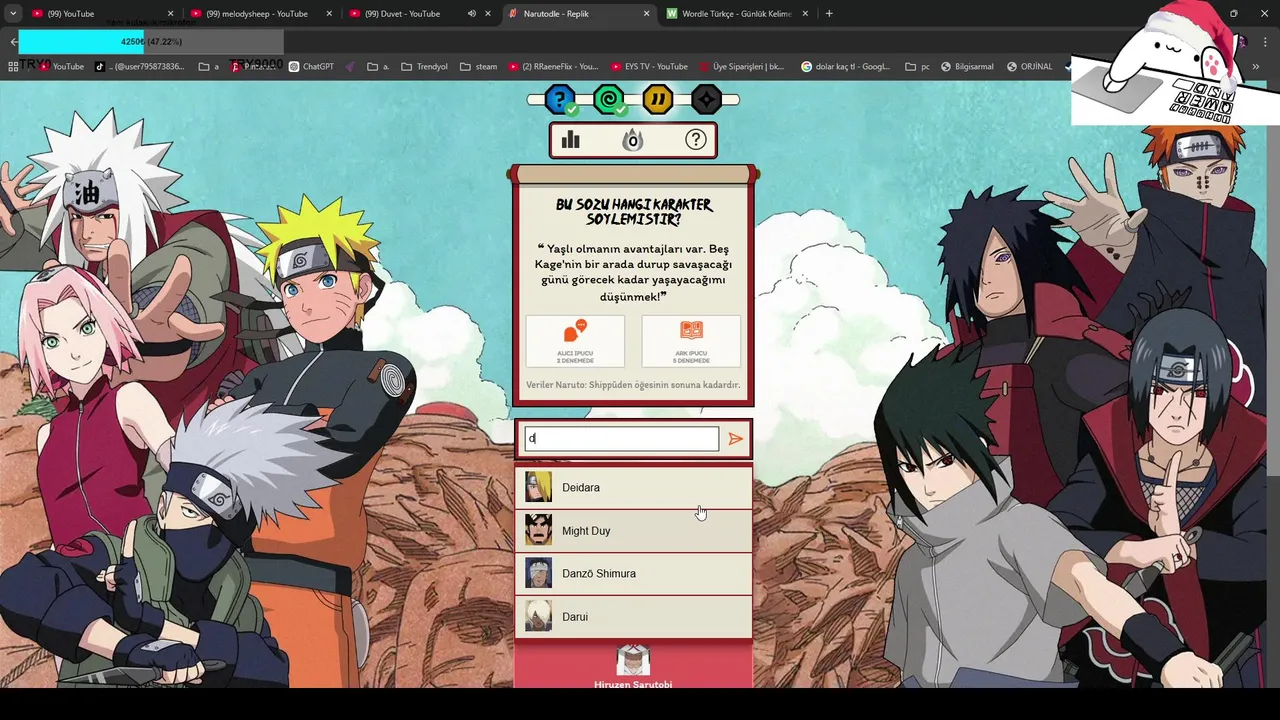
Task: Open the EYS TV - YouTube bookmark
Action: point(649,67)
